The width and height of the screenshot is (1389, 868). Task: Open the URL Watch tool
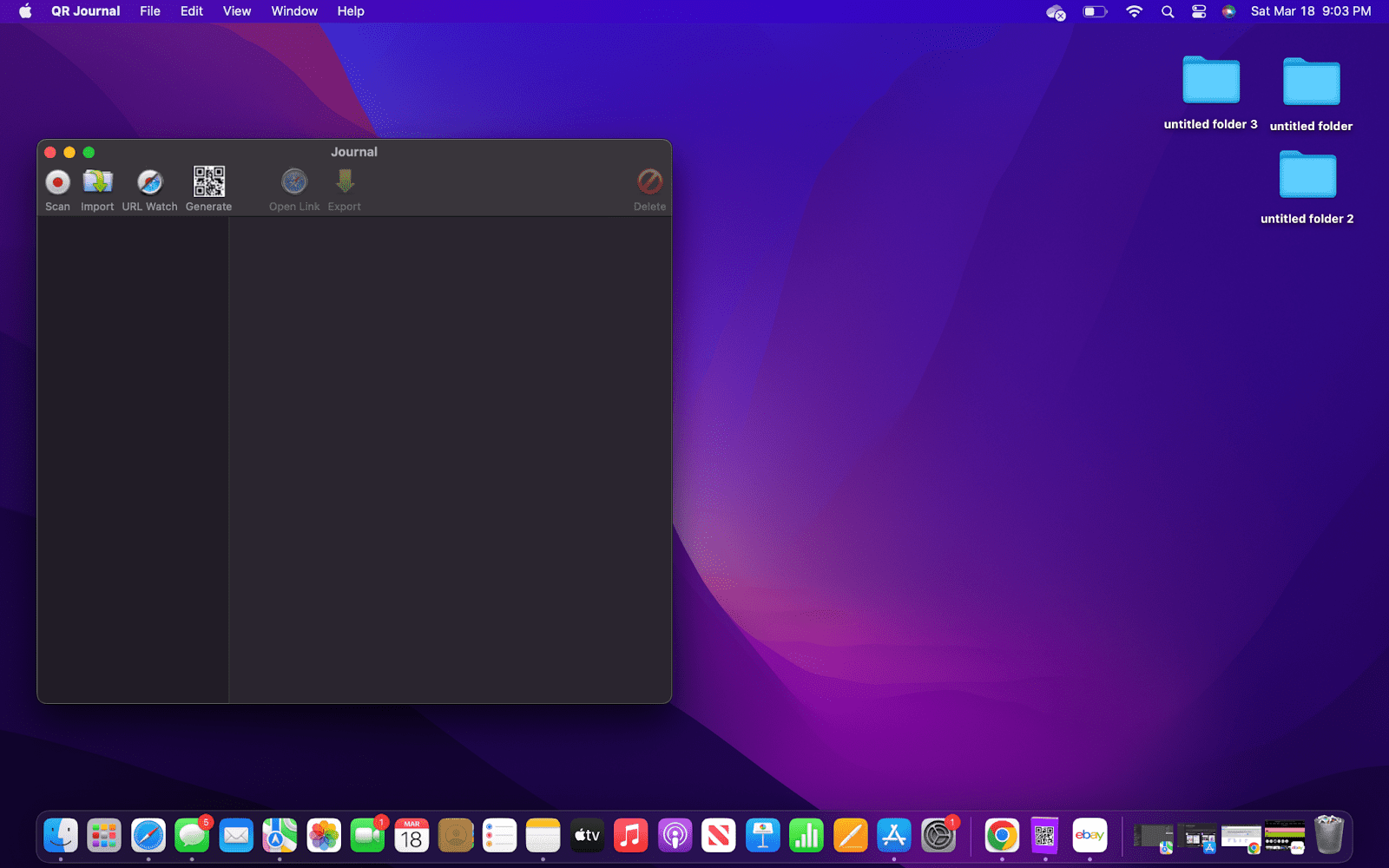(149, 190)
